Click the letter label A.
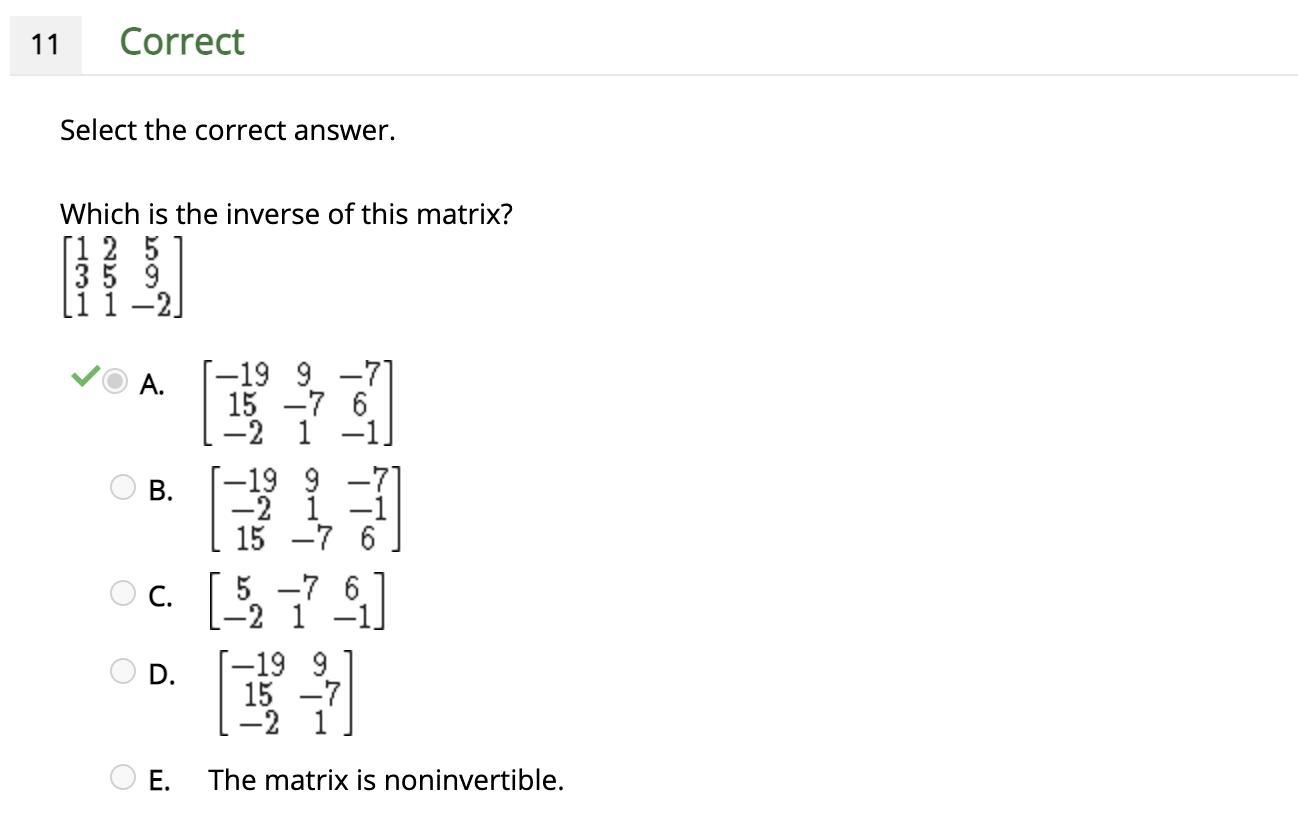The width and height of the screenshot is (1298, 822). point(153,385)
